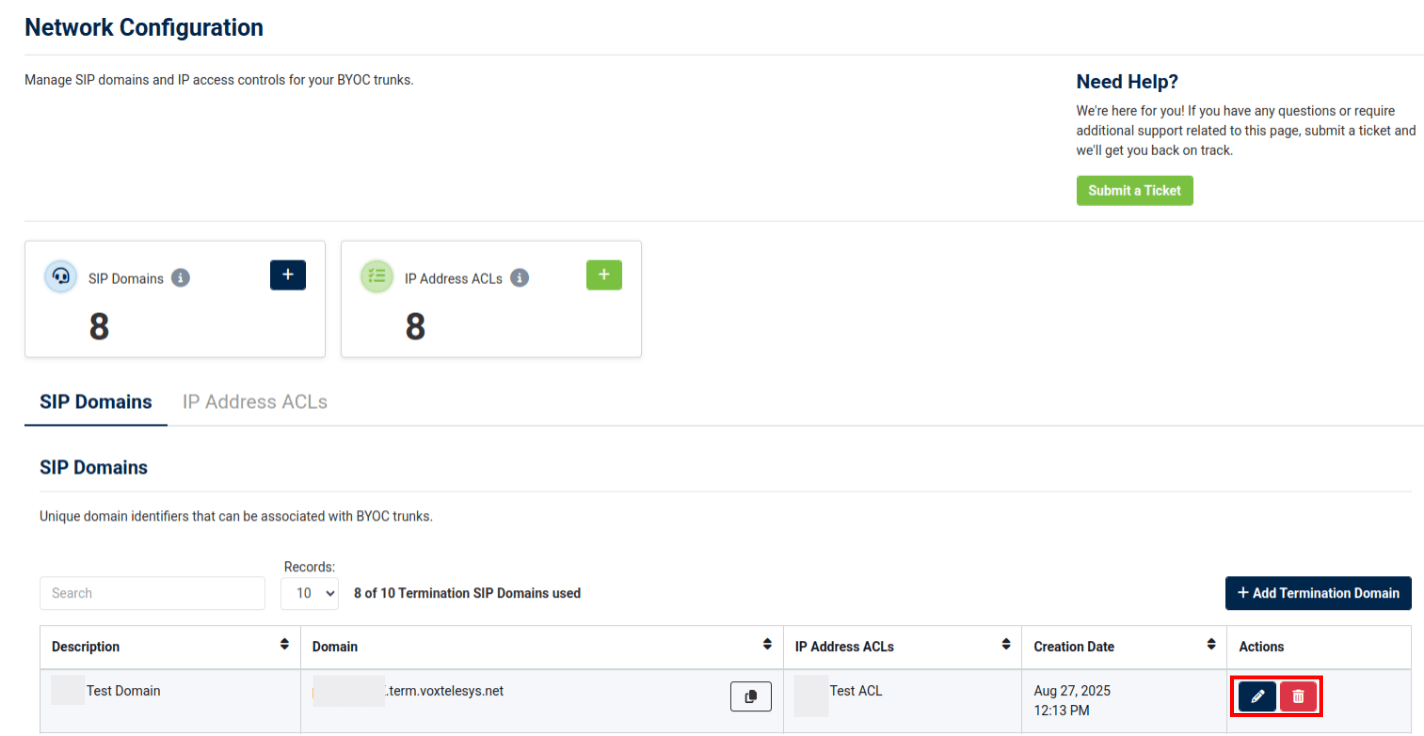Click the Test ACL entry in table
This screenshot has height=736, width=1424.
[x=855, y=691]
